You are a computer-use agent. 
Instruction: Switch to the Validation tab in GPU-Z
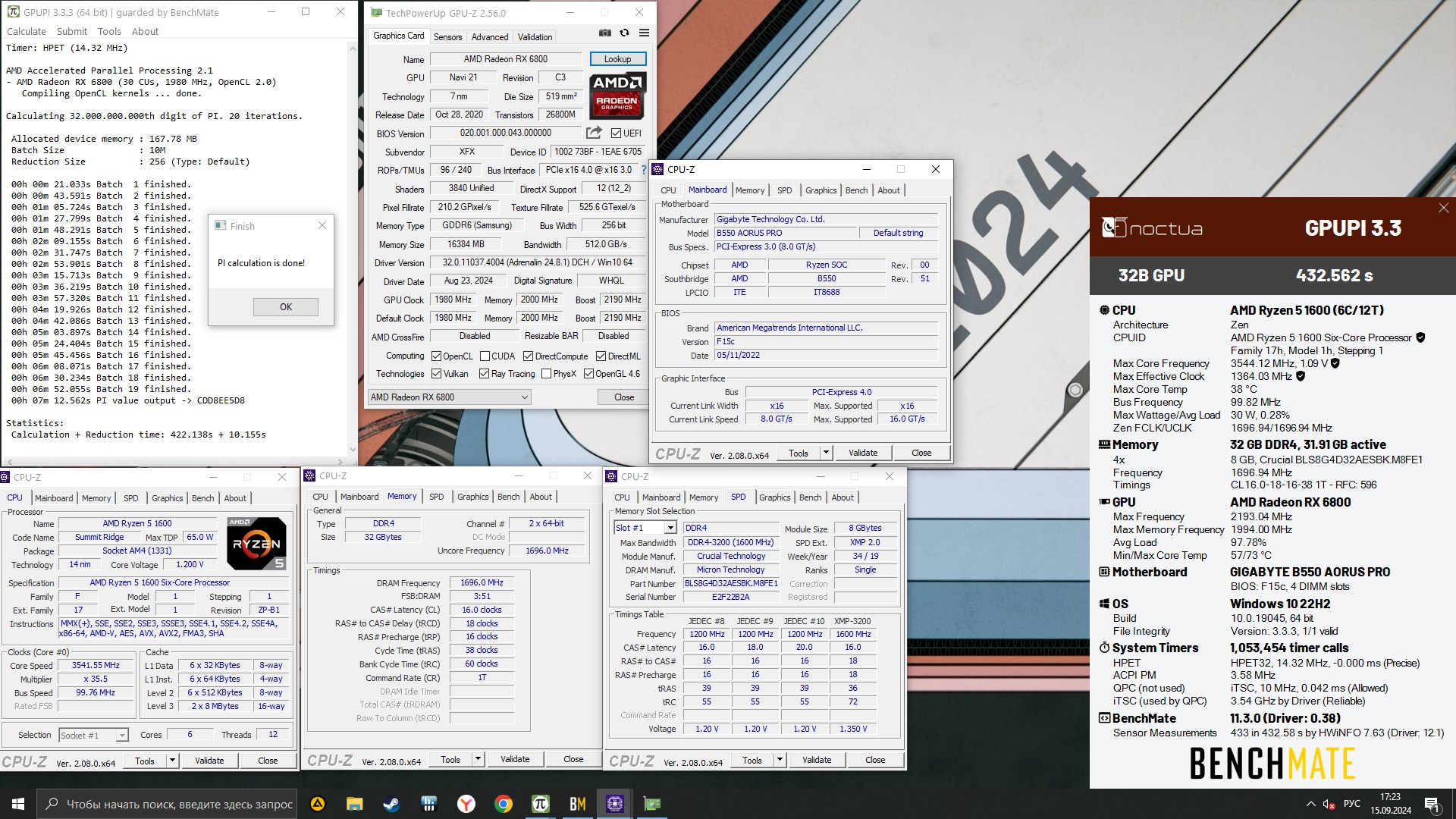[535, 36]
